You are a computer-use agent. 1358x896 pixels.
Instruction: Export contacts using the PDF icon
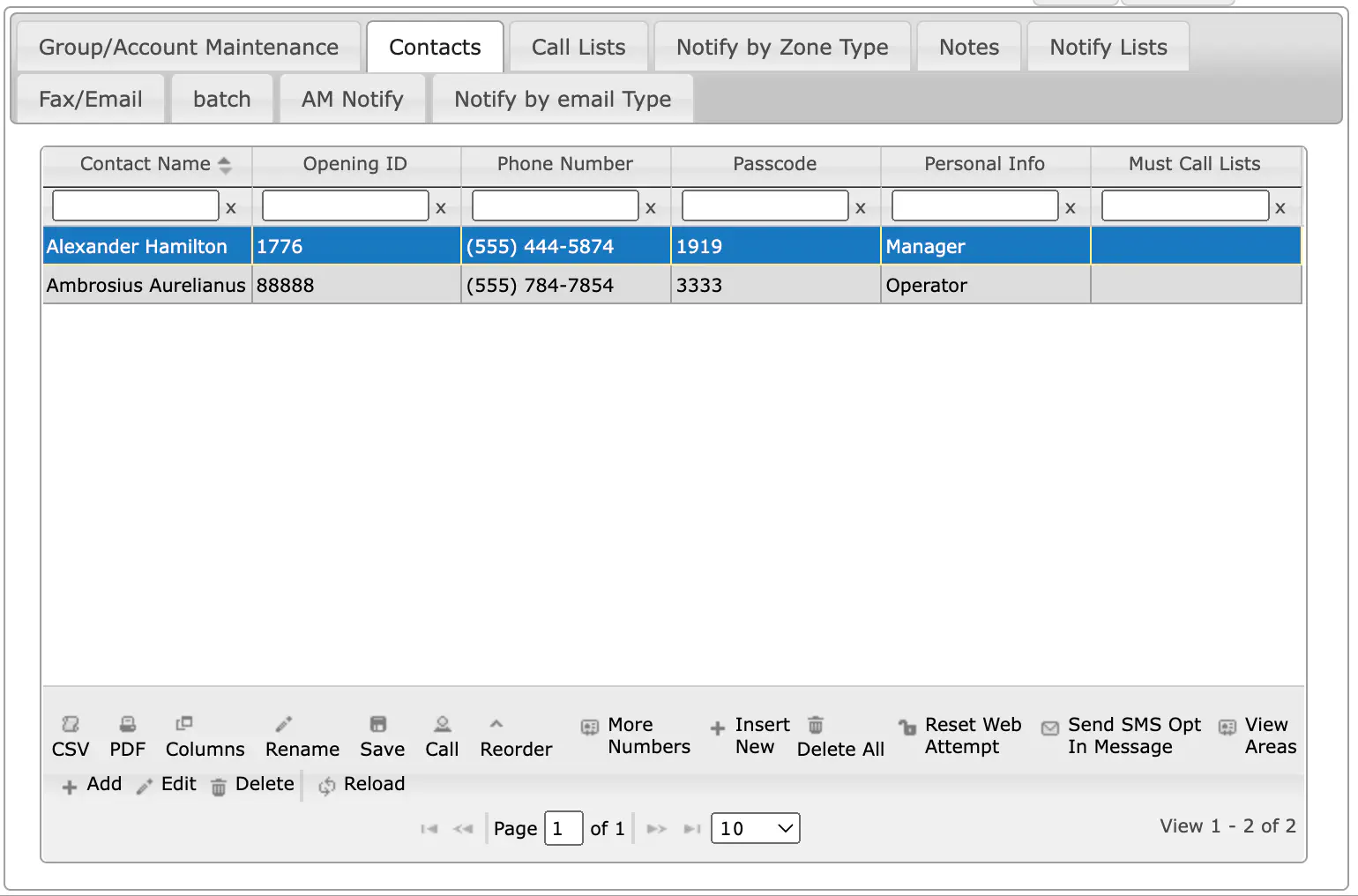128,725
